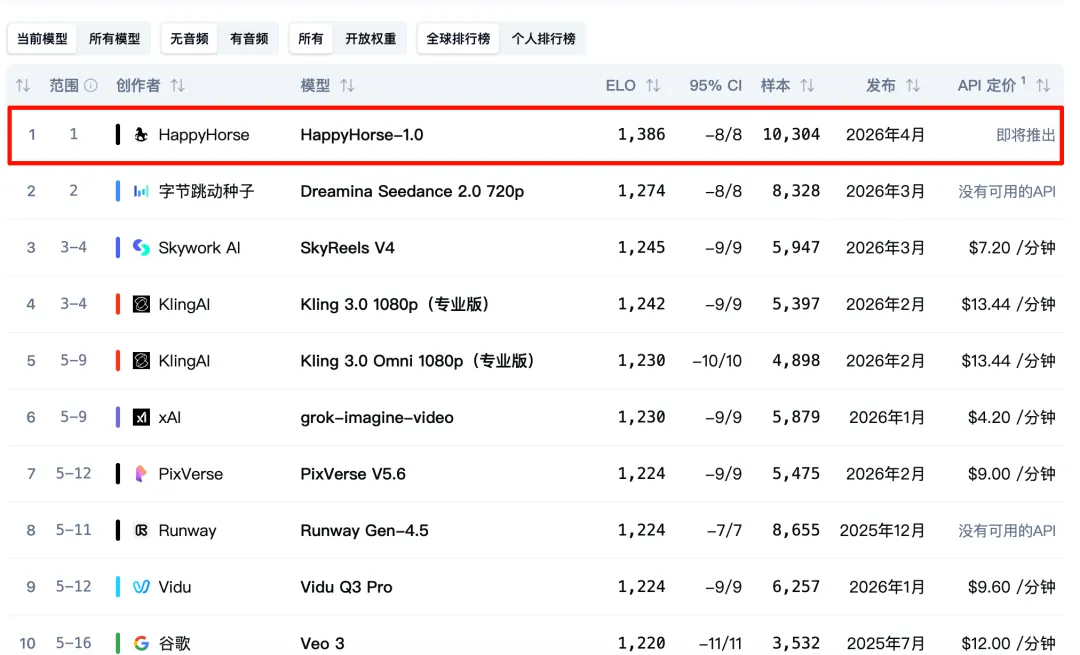Click KlingAI logo in Kling 3.0 Omni row
Screen dimensions: 1080x655
coord(141,360)
